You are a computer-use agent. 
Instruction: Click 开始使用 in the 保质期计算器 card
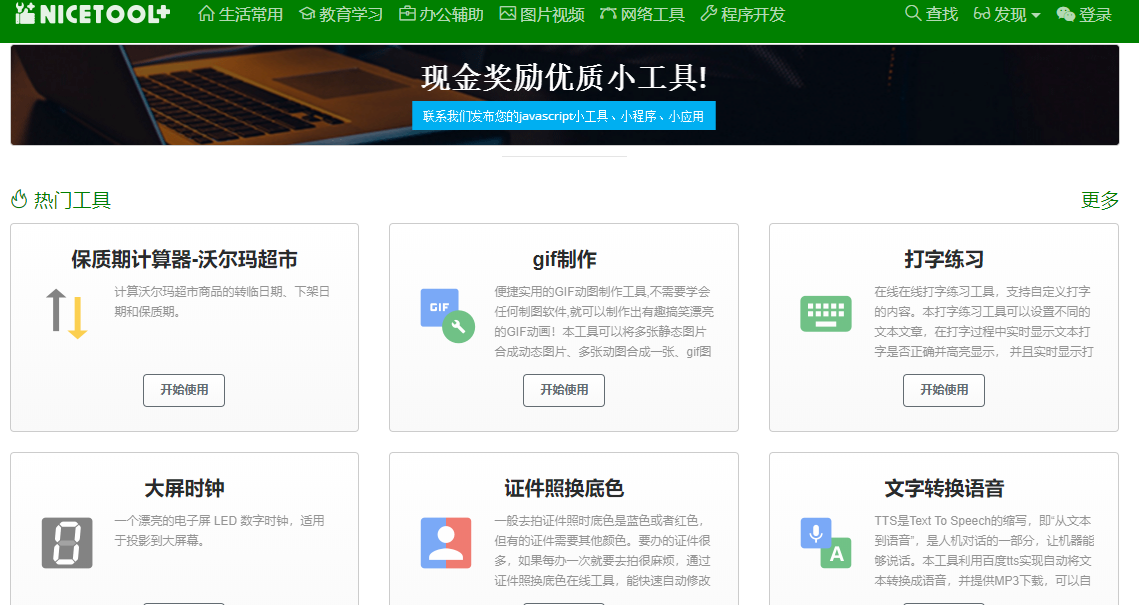184,390
